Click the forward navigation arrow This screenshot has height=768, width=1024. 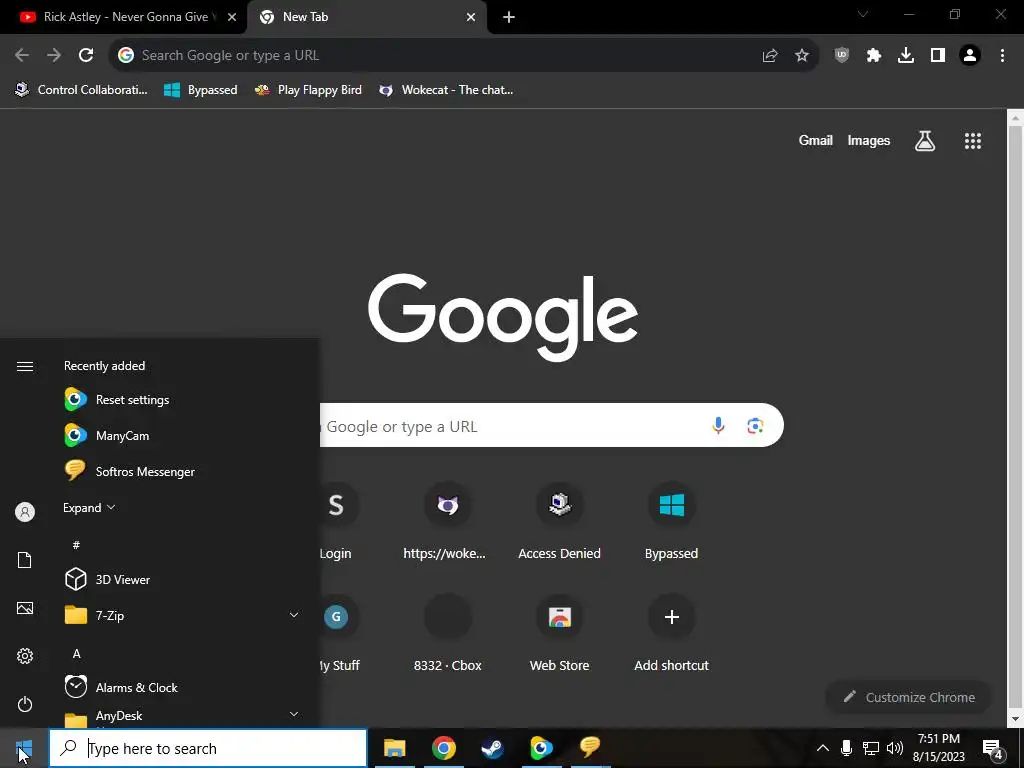click(54, 56)
